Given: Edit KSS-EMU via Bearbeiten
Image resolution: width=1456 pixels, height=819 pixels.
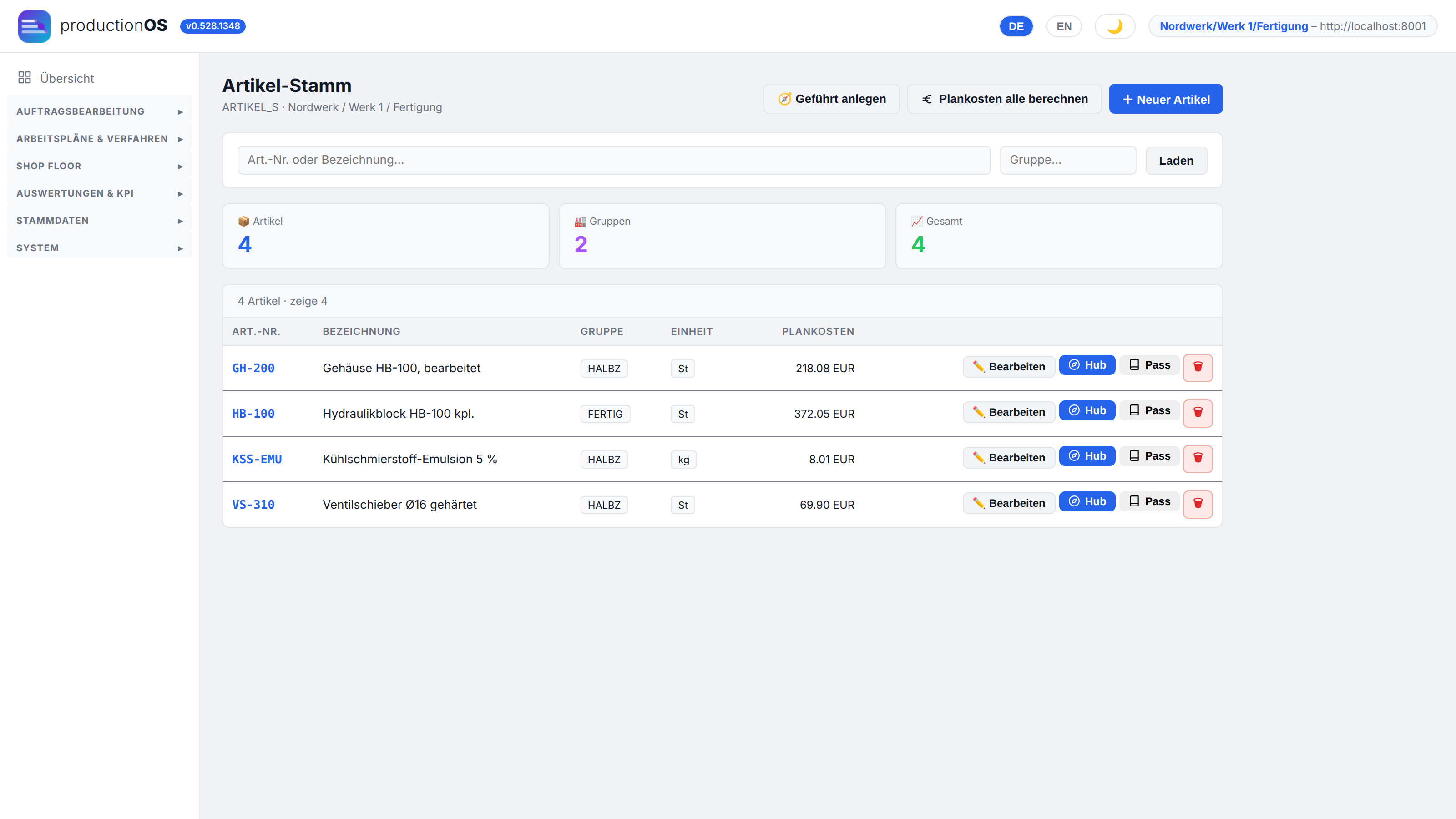Looking at the screenshot, I should coord(1008,457).
